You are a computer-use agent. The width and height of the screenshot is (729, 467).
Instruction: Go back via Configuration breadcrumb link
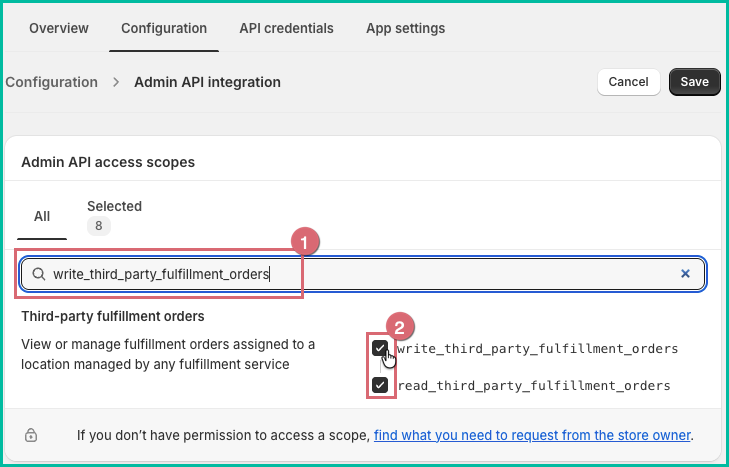52,82
